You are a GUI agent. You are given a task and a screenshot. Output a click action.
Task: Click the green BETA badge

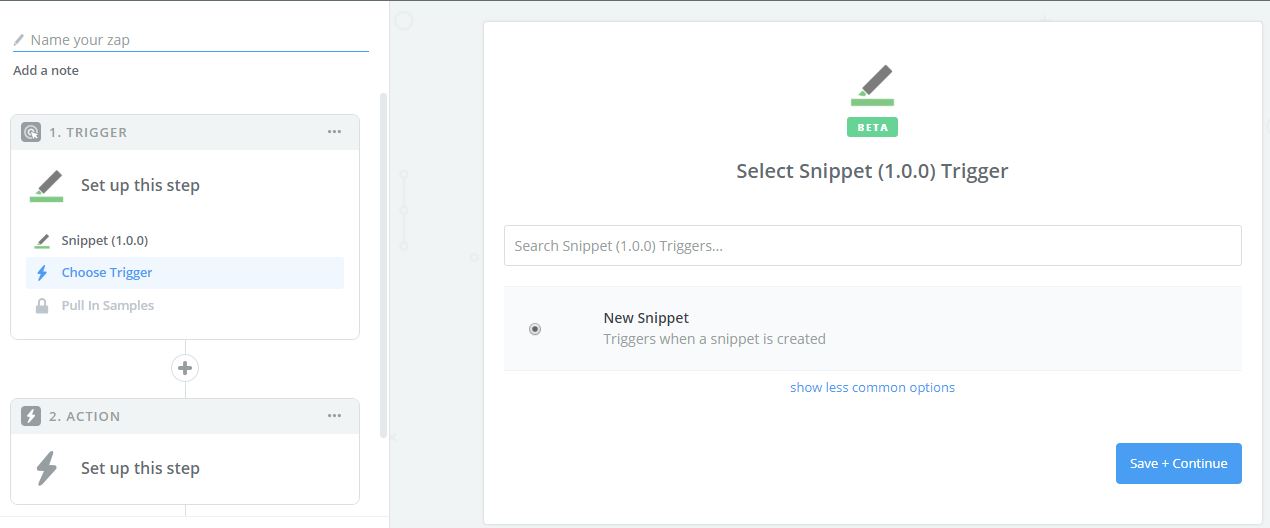click(x=872, y=128)
